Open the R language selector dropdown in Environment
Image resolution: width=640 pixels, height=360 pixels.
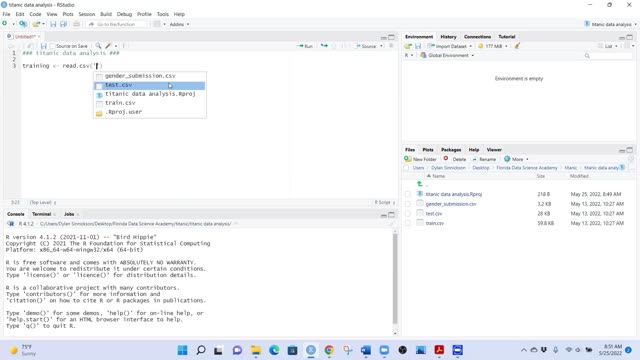point(409,55)
